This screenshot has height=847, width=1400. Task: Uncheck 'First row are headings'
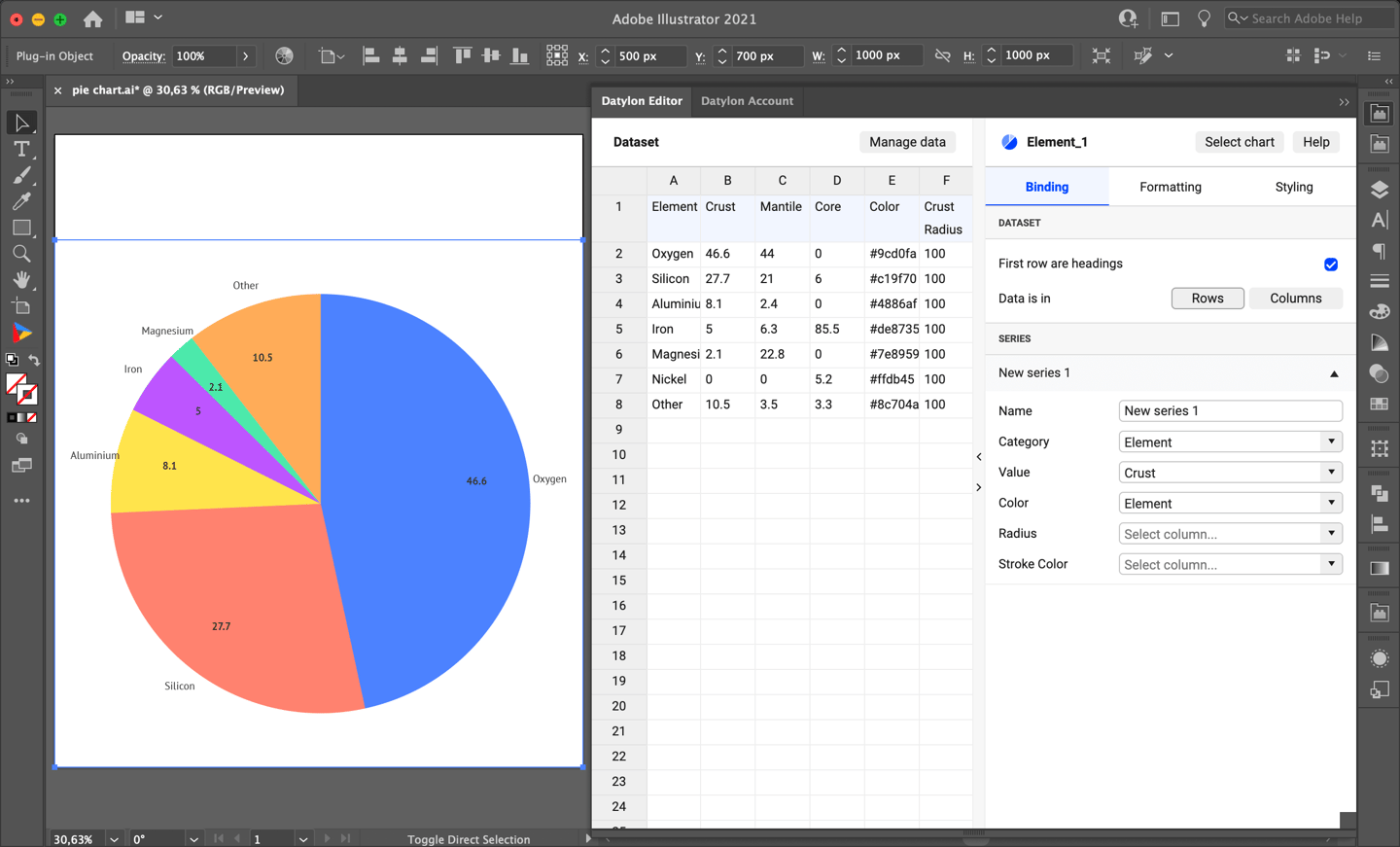coord(1331,264)
